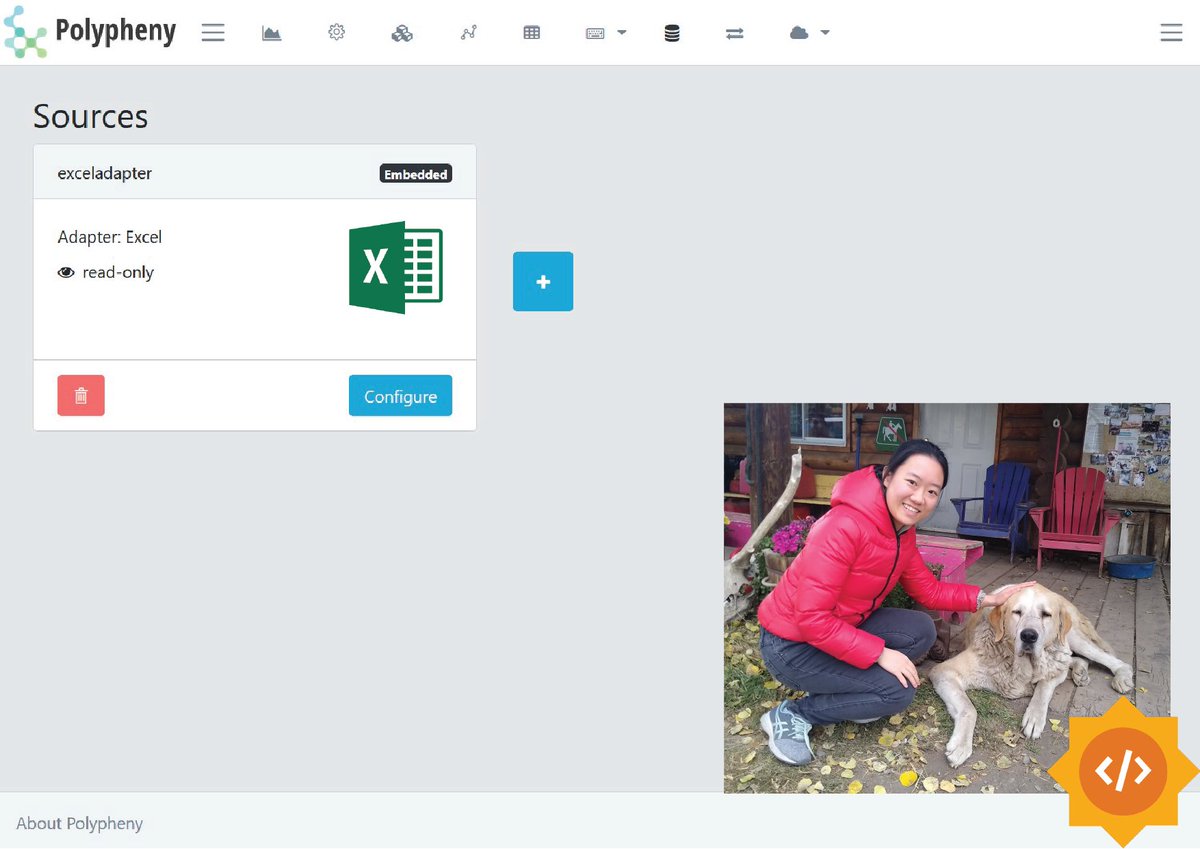This screenshot has width=1200, height=849.
Task: Expand the cloud icon dropdown arrow
Action: pyautogui.click(x=825, y=33)
